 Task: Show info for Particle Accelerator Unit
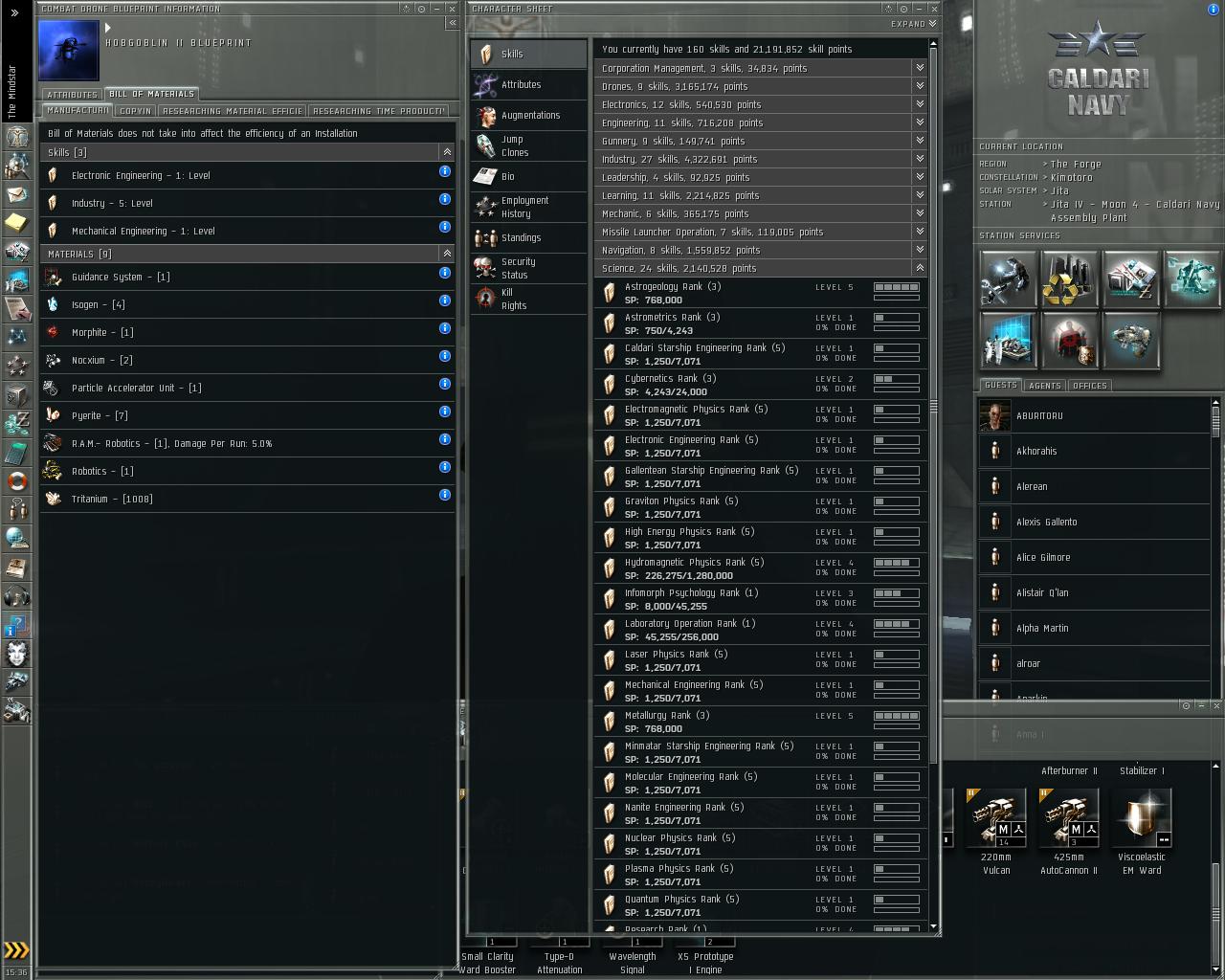(445, 384)
